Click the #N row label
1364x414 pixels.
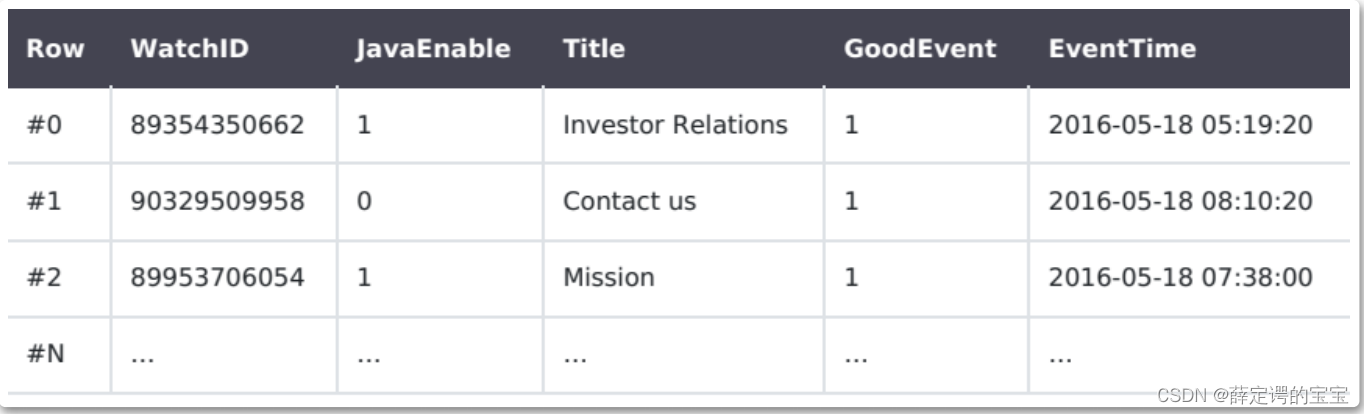point(46,353)
